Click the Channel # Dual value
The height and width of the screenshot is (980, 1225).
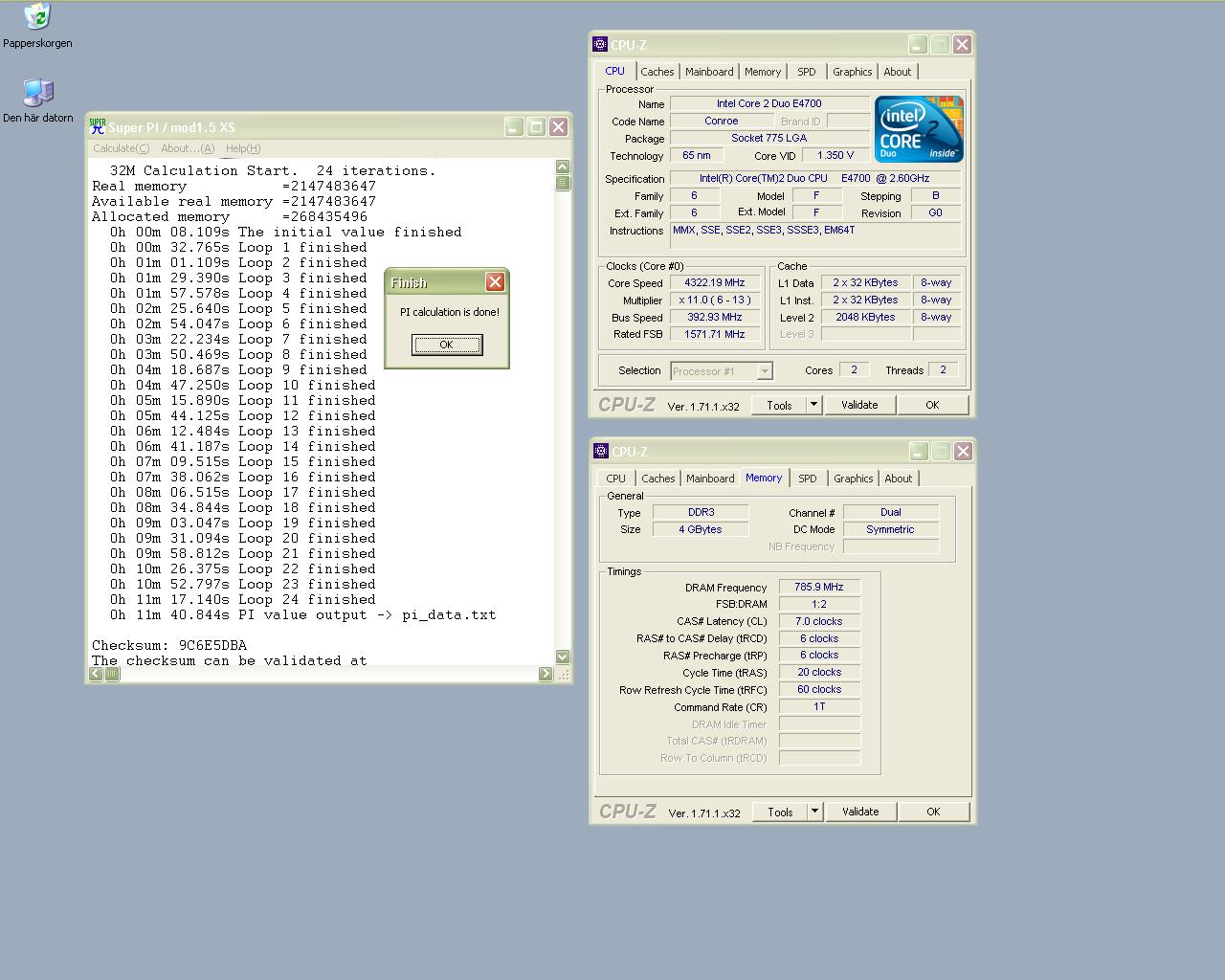click(x=891, y=513)
